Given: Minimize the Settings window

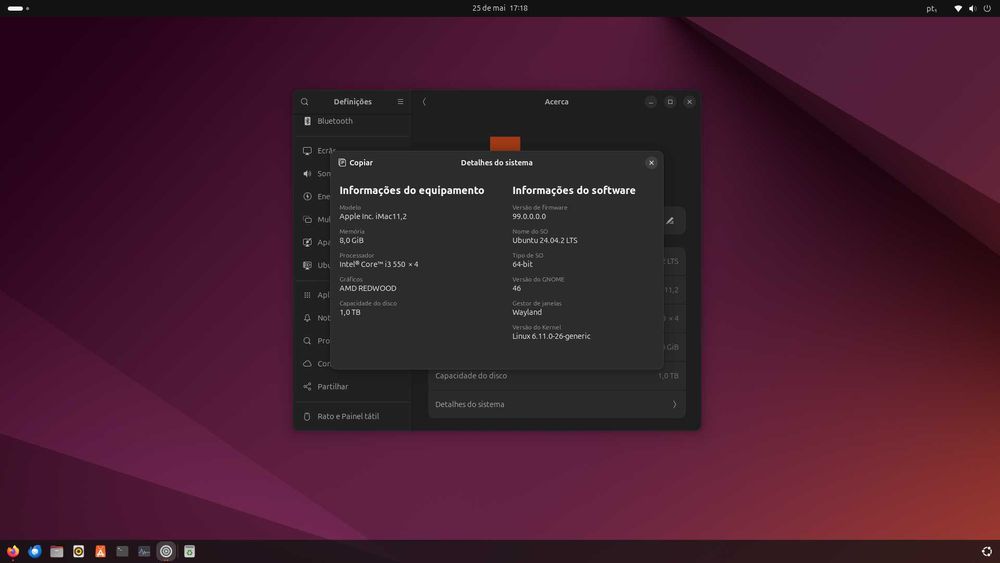Looking at the screenshot, I should [x=651, y=101].
